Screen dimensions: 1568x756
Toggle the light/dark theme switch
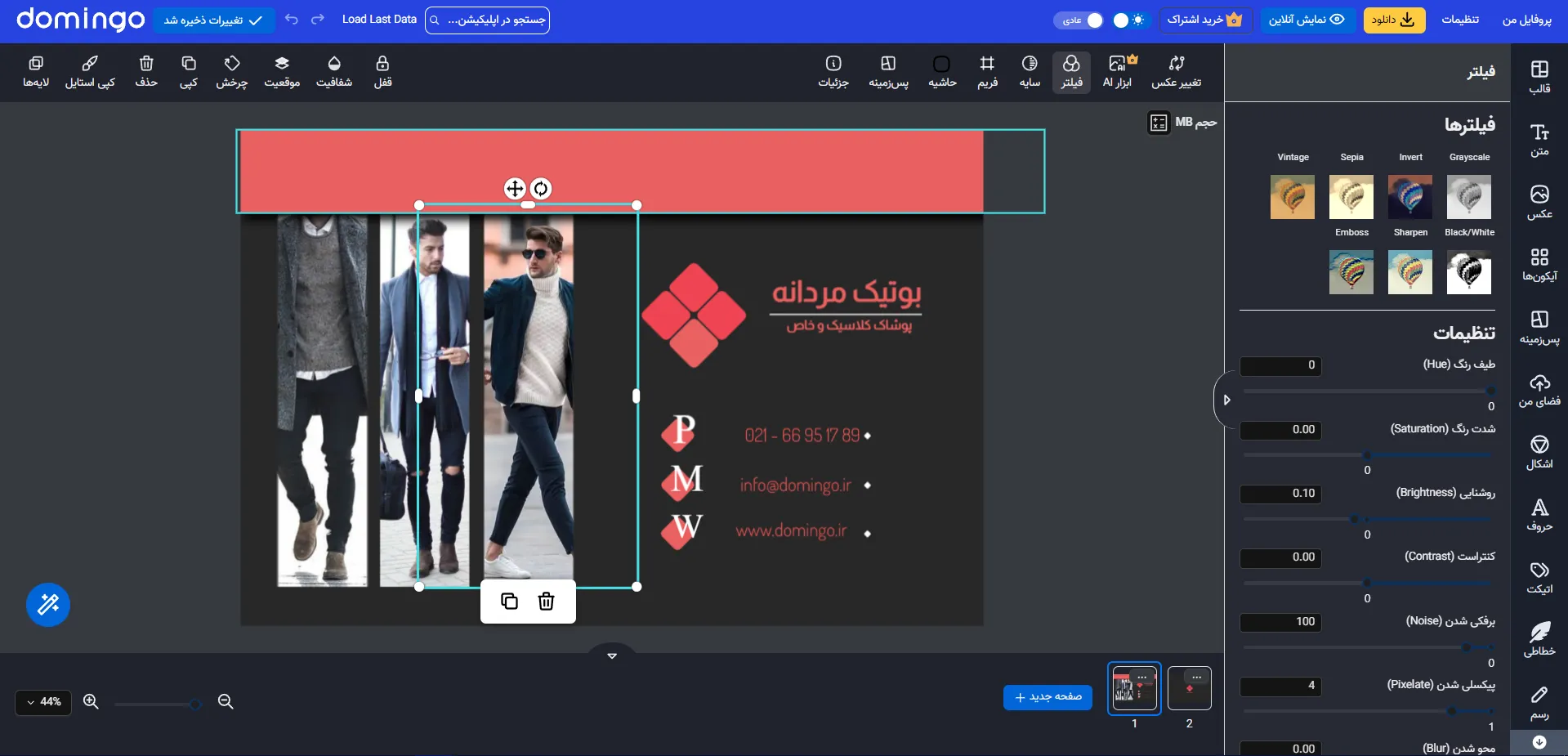[1130, 20]
